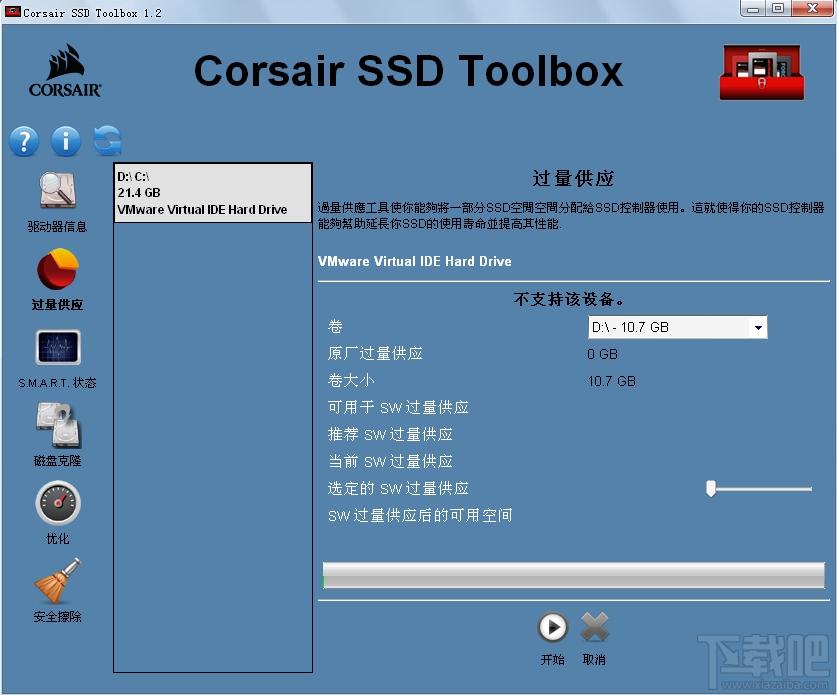The height and width of the screenshot is (695, 837).
Task: Maximize the Corsair SSD Toolbox window
Action: click(x=779, y=9)
